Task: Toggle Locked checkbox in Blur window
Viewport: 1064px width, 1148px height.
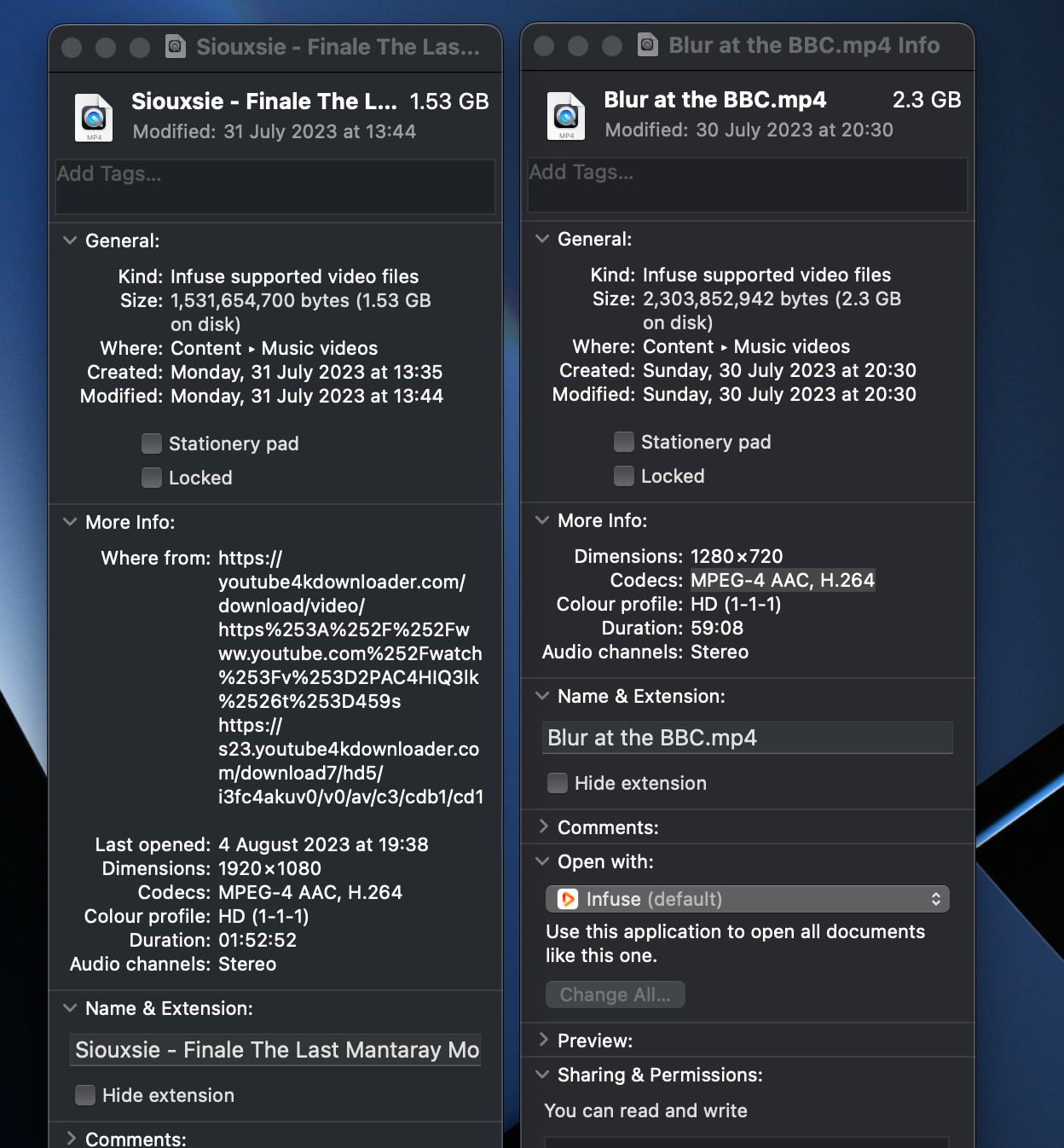Action: 624,476
